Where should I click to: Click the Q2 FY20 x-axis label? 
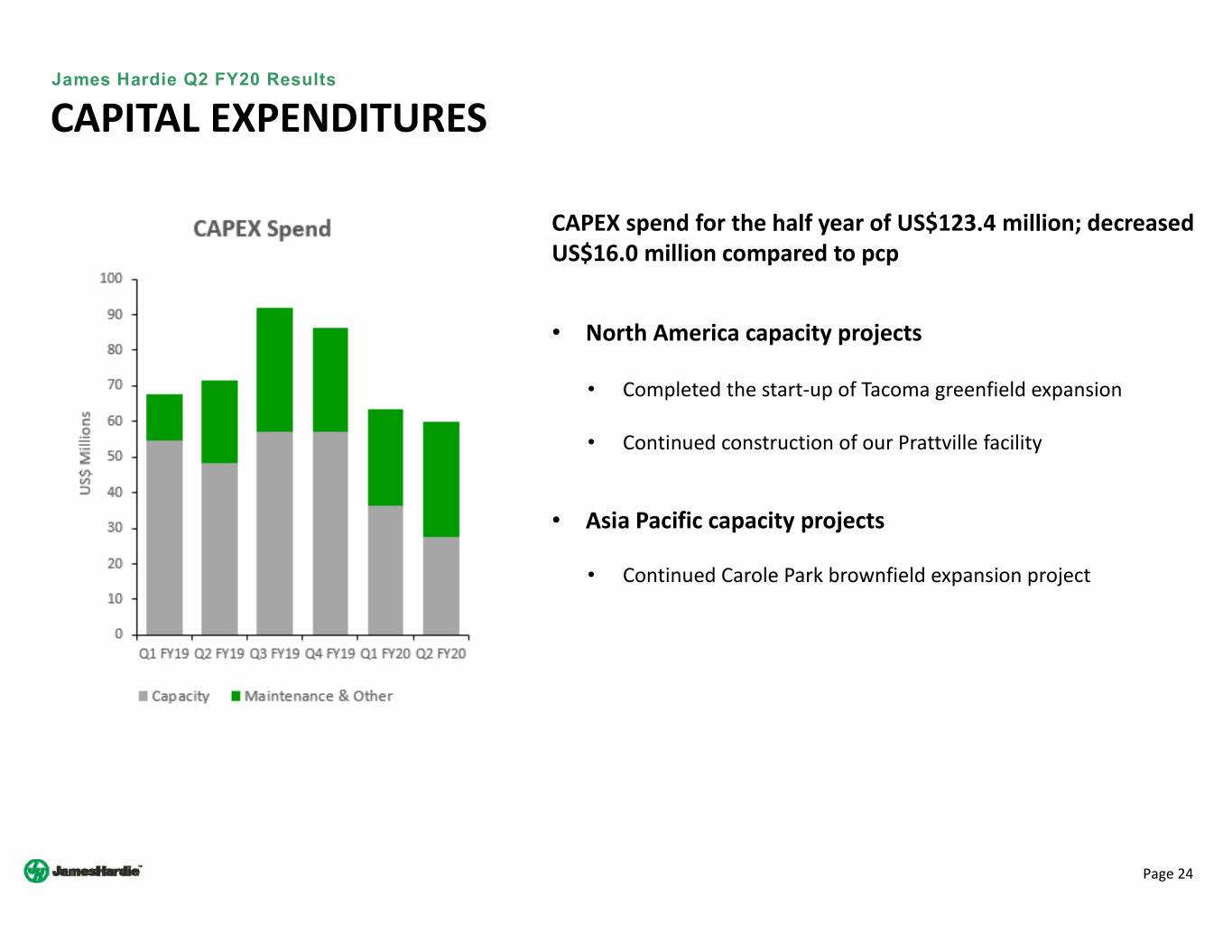tap(440, 653)
